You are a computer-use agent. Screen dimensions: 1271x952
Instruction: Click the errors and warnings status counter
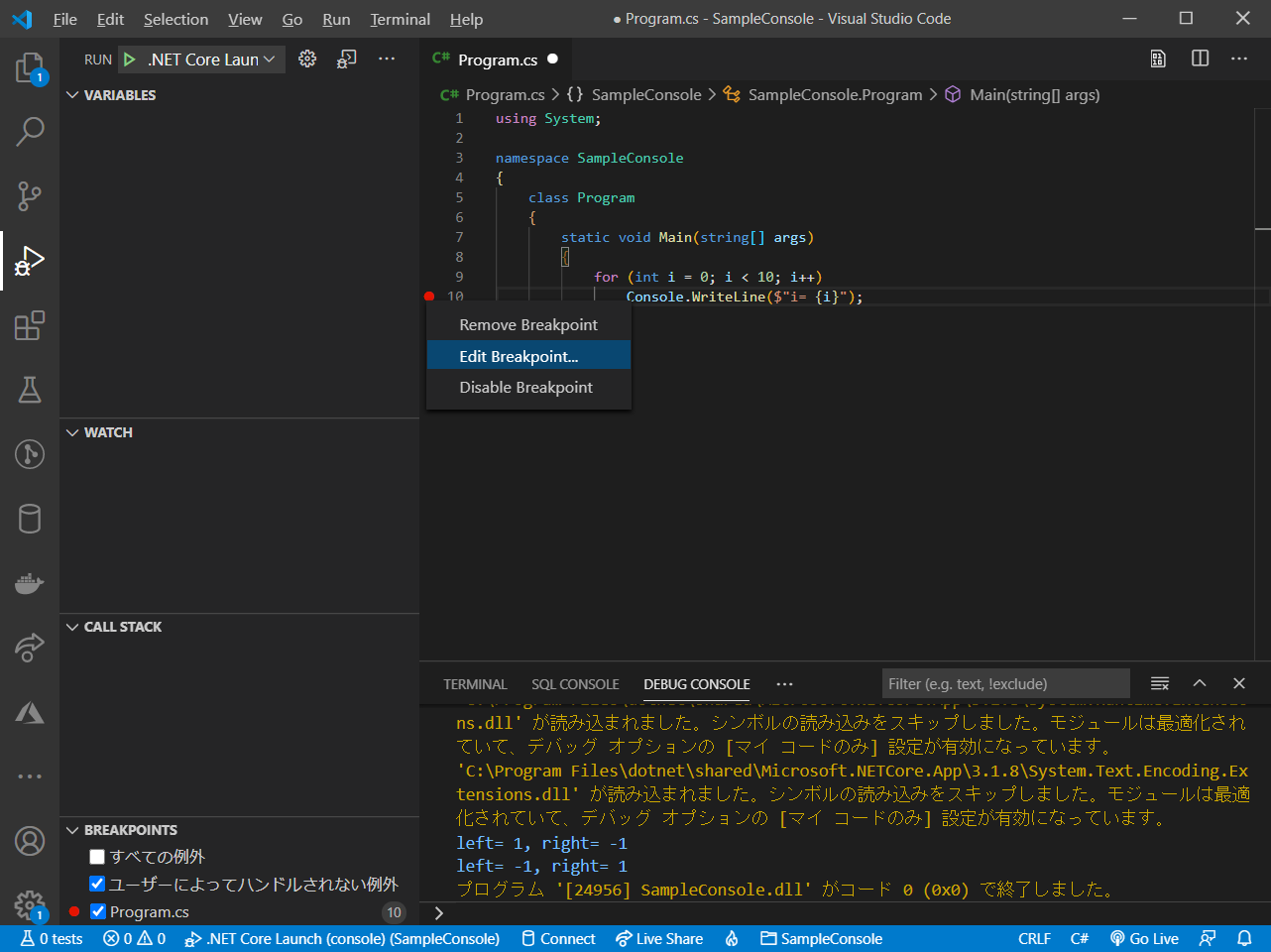point(134,938)
